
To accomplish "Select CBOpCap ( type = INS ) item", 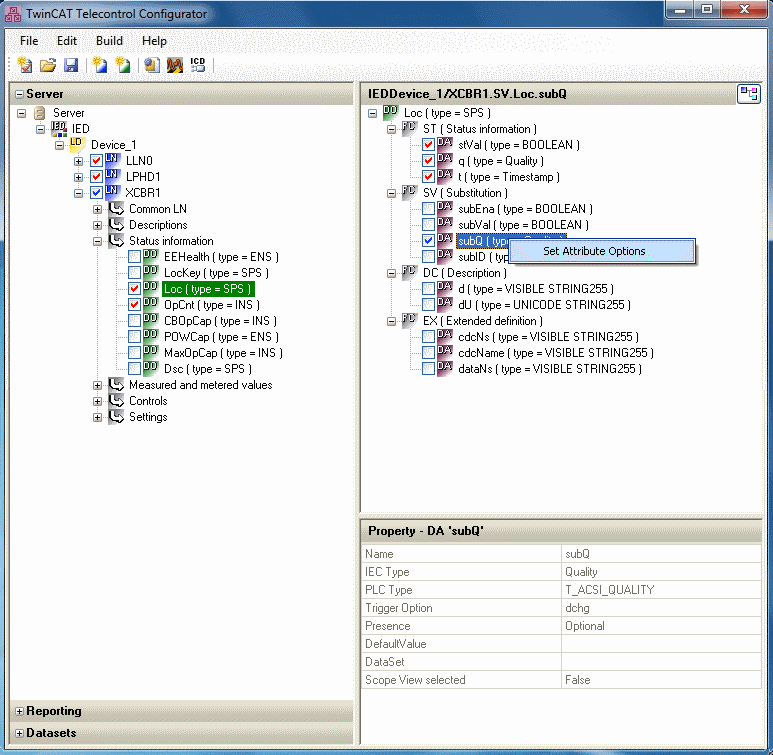I will (x=220, y=321).
